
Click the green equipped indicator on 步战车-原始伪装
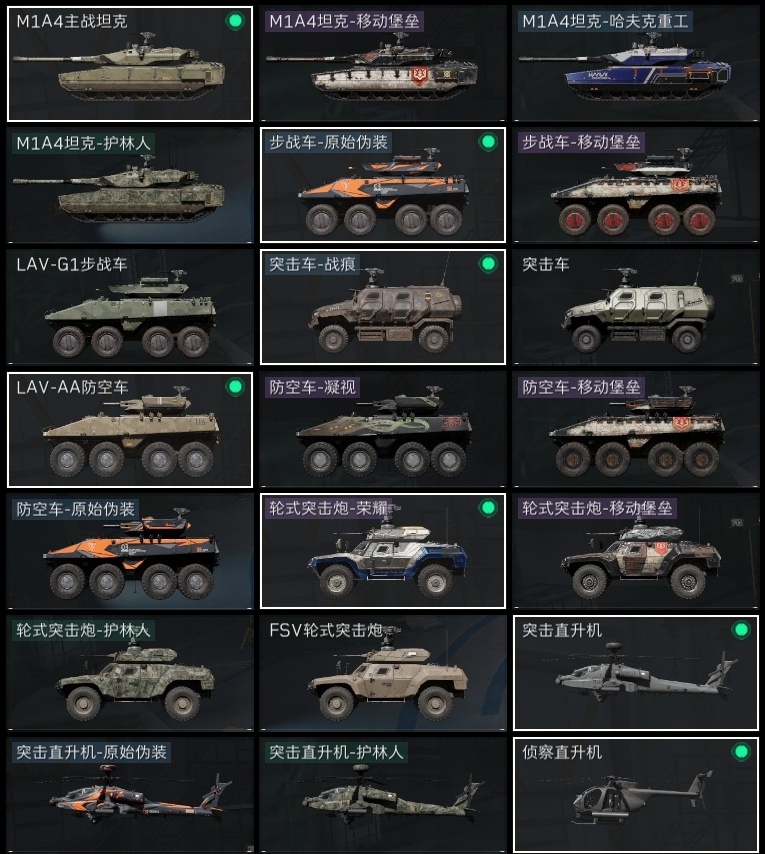click(x=488, y=142)
